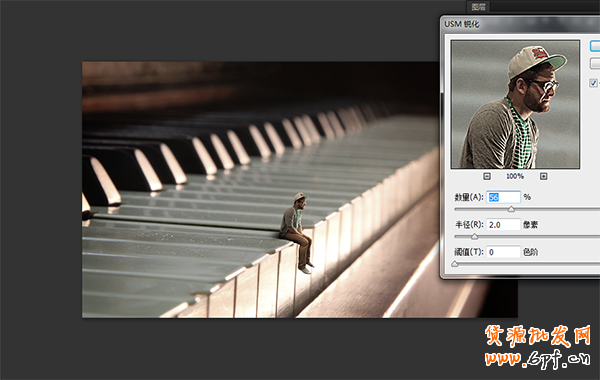Click the Threshold (阈值) value field

(x=503, y=252)
